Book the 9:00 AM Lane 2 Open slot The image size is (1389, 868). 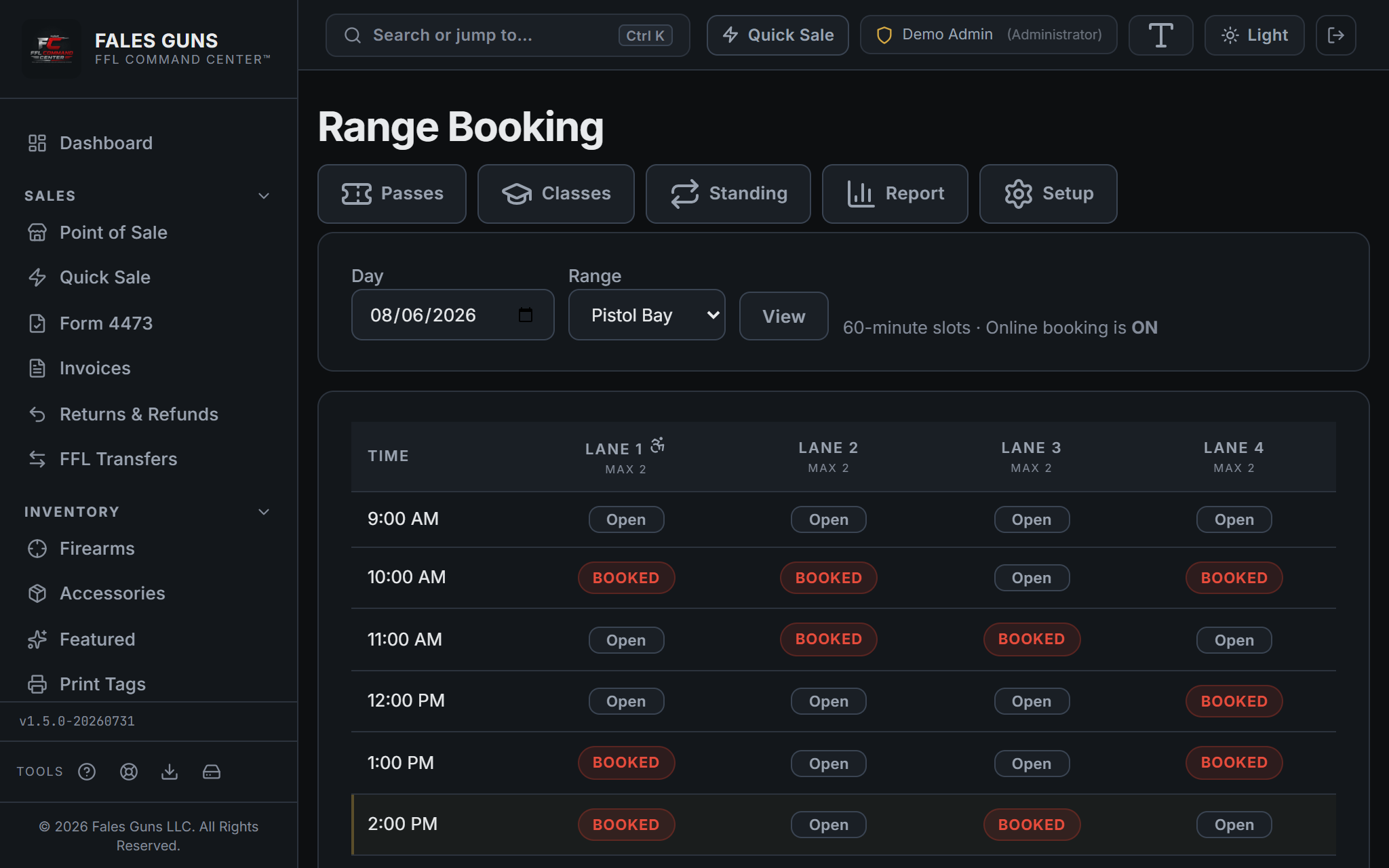pyautogui.click(x=828, y=519)
